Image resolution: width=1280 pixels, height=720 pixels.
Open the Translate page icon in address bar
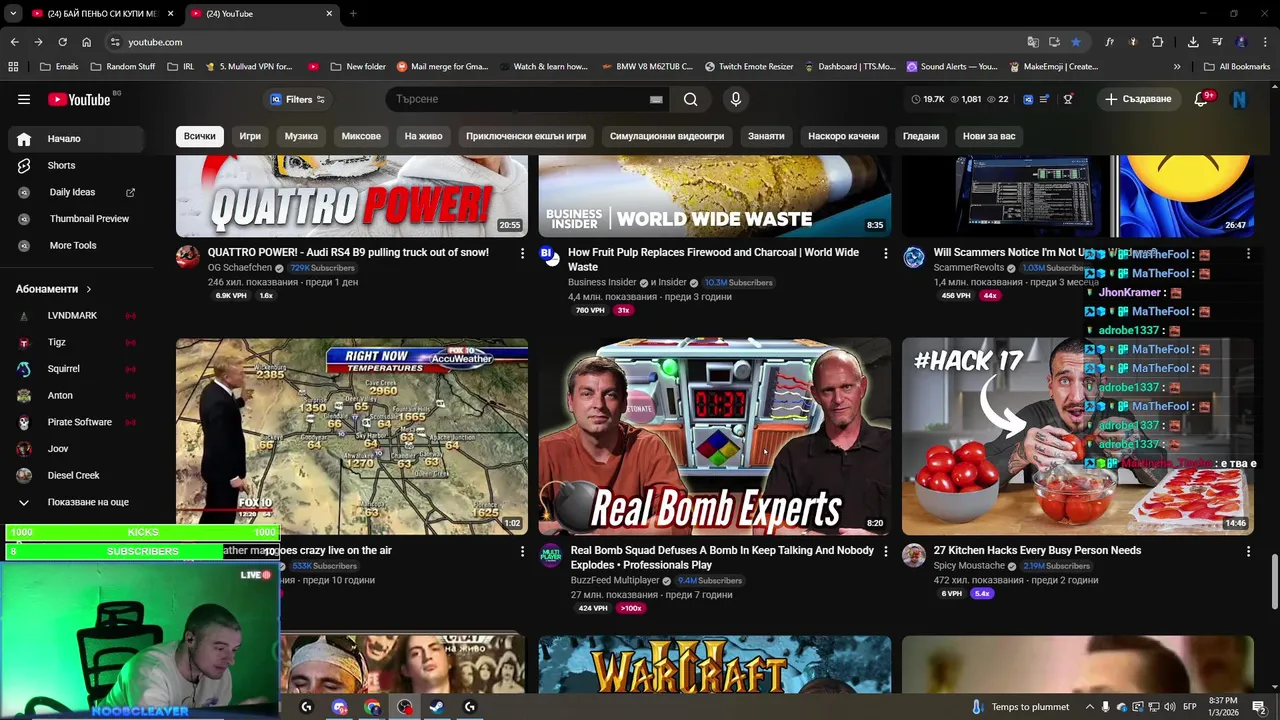[1033, 42]
